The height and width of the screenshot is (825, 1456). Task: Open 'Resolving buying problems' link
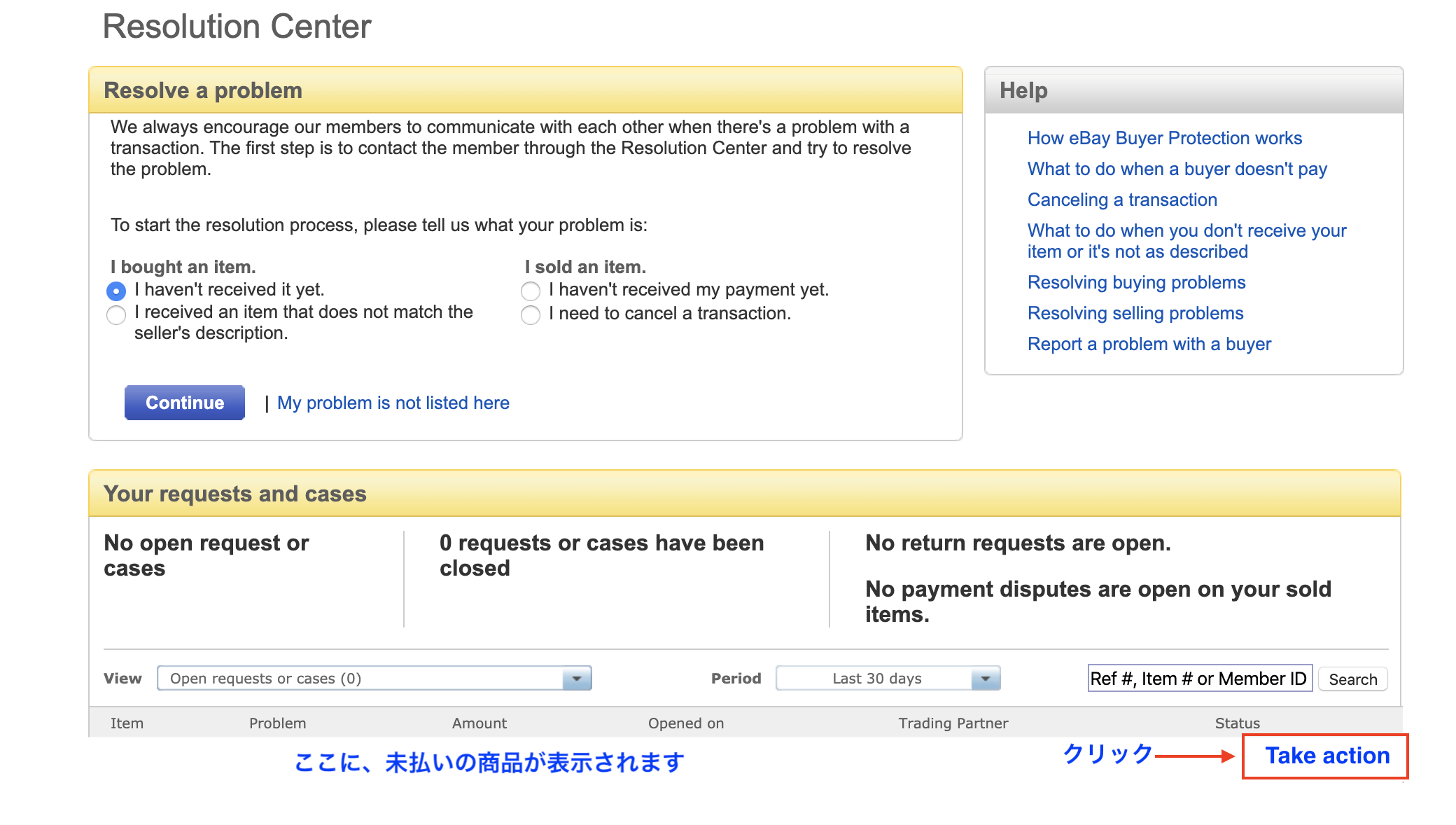[1136, 283]
